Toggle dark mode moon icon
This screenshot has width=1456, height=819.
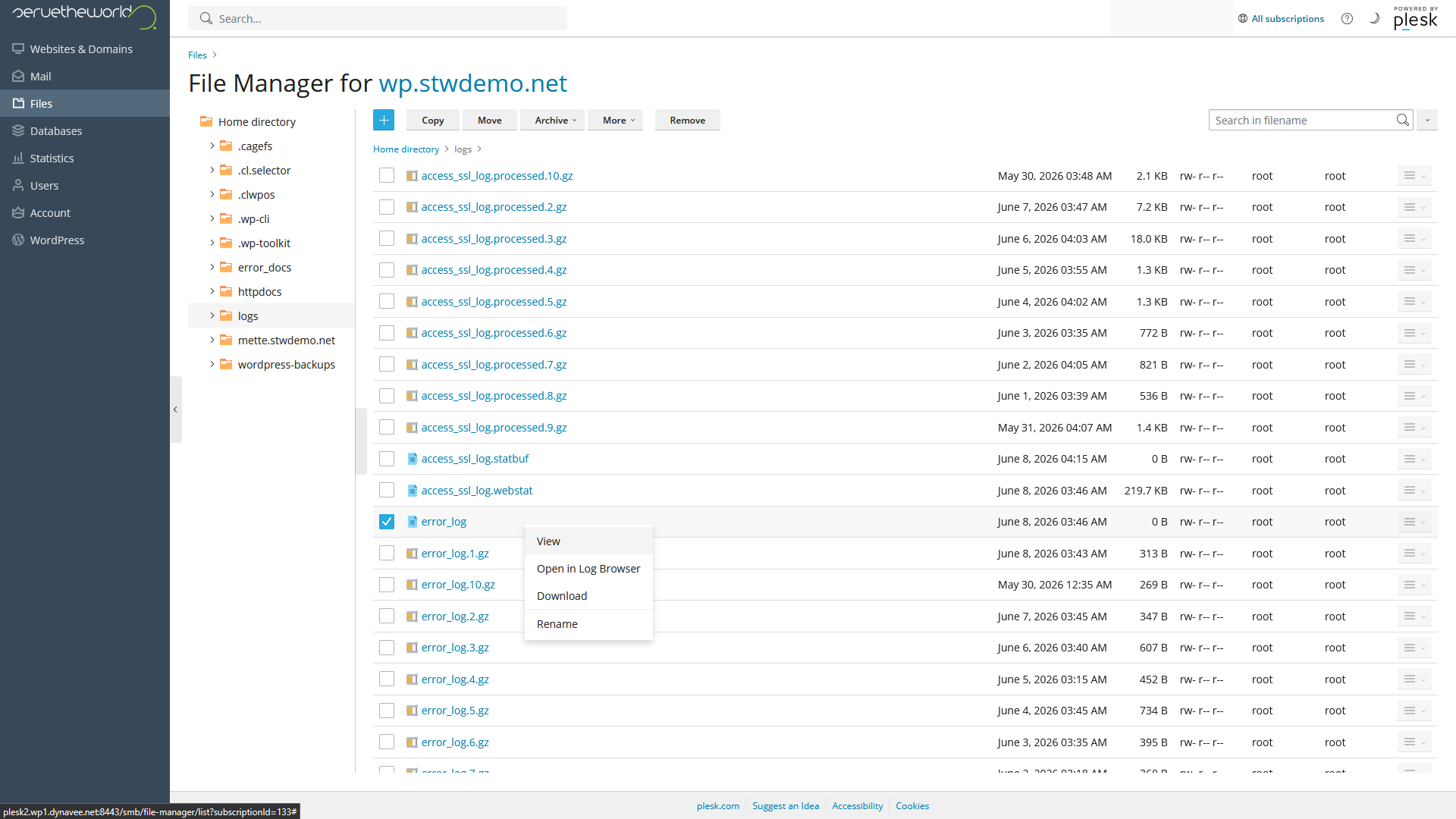(1374, 18)
